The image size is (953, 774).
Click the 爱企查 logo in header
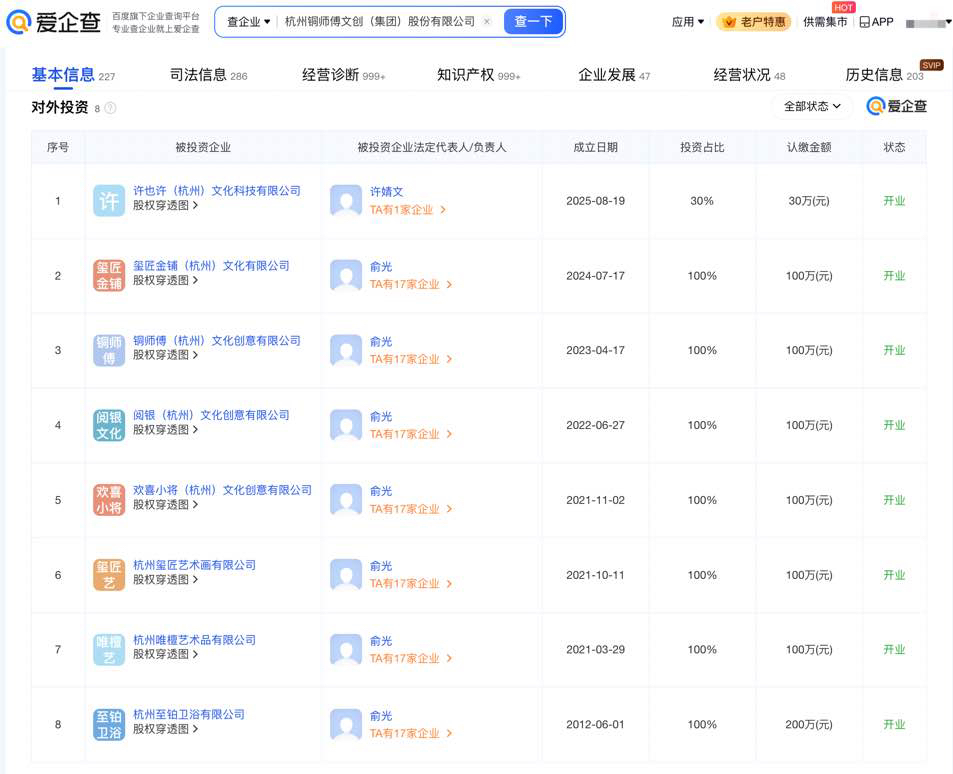pos(53,22)
